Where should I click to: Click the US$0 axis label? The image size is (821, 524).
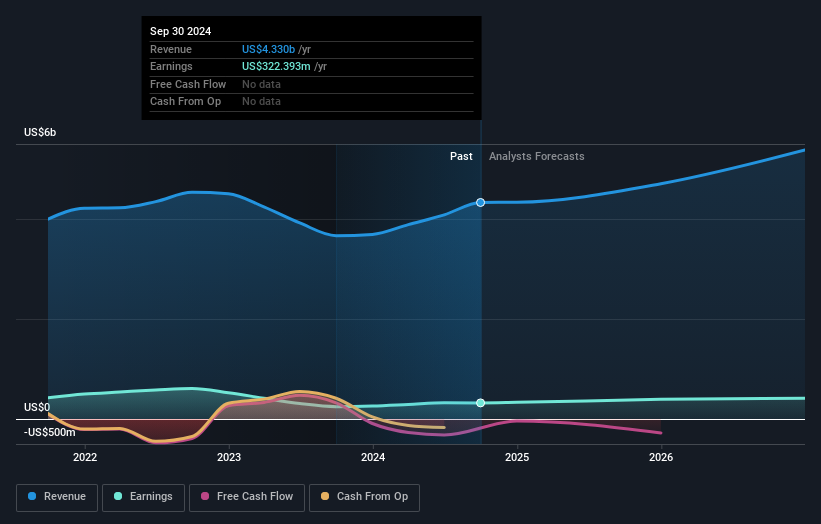point(37,407)
